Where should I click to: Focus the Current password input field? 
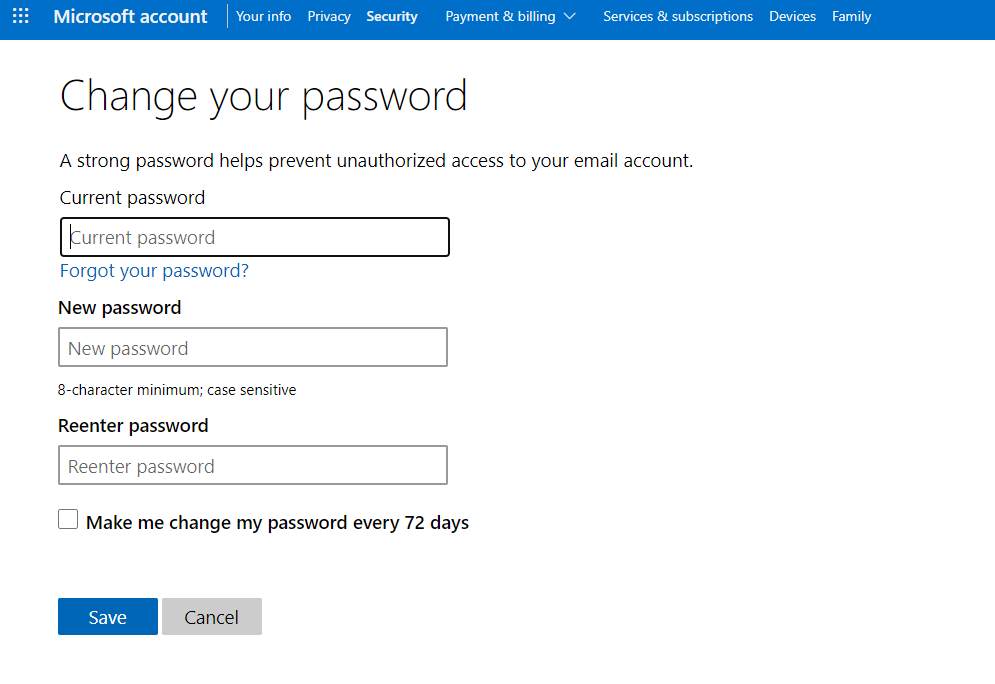(x=254, y=237)
